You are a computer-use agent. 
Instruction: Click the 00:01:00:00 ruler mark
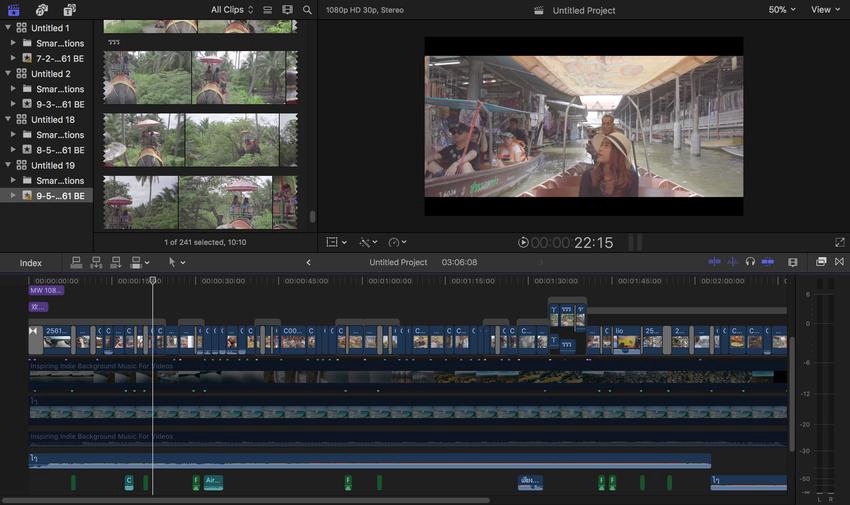(390, 281)
